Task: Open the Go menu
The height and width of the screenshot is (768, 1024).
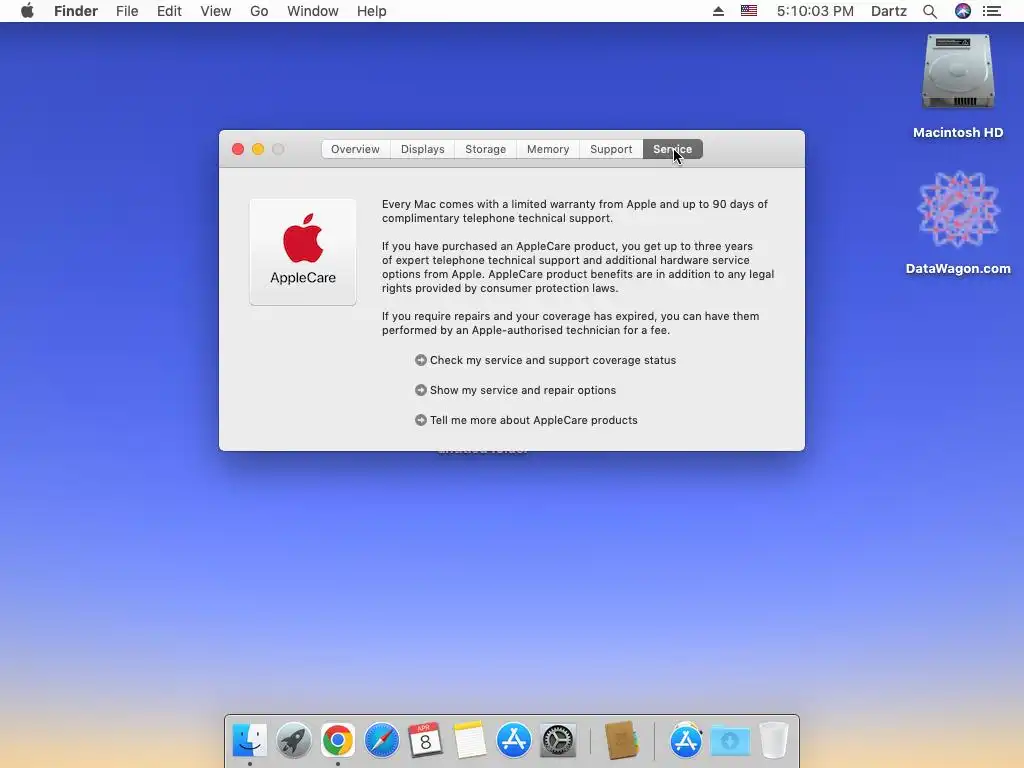Action: pyautogui.click(x=259, y=11)
